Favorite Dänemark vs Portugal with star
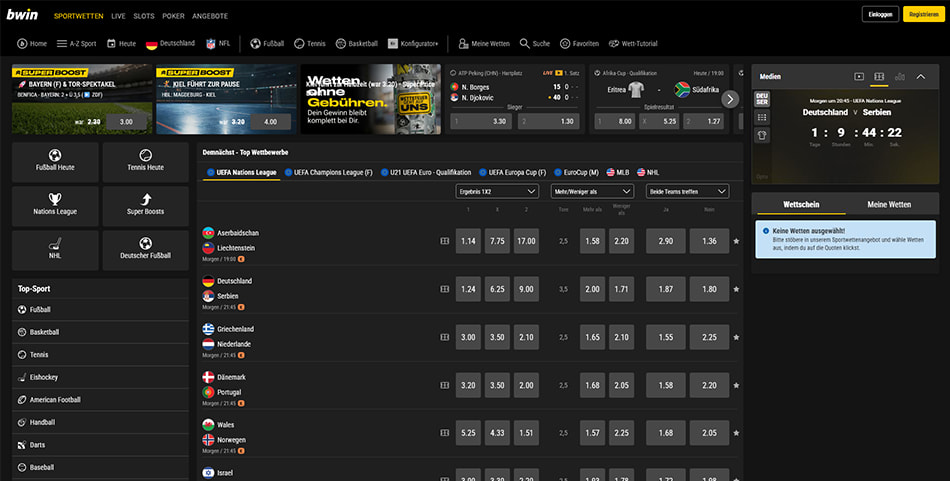Viewport: 950px width, 481px height. [736, 385]
